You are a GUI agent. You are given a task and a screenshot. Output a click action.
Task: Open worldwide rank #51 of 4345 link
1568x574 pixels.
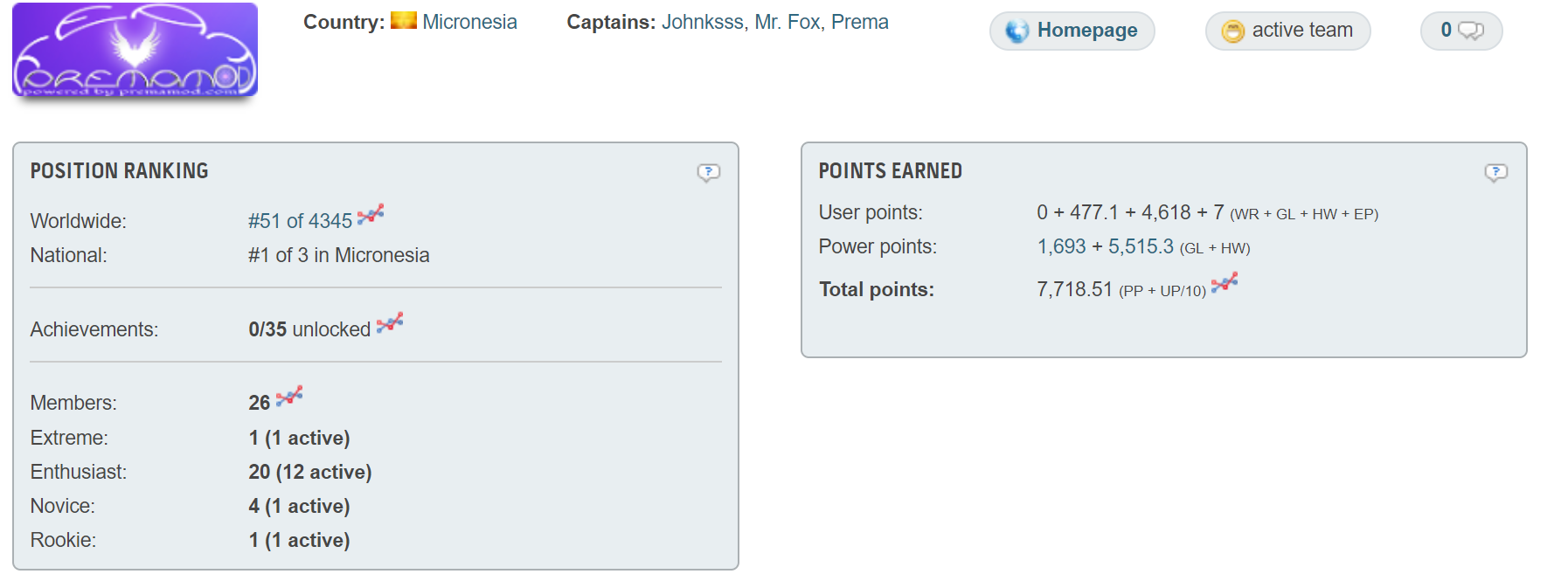coord(300,221)
